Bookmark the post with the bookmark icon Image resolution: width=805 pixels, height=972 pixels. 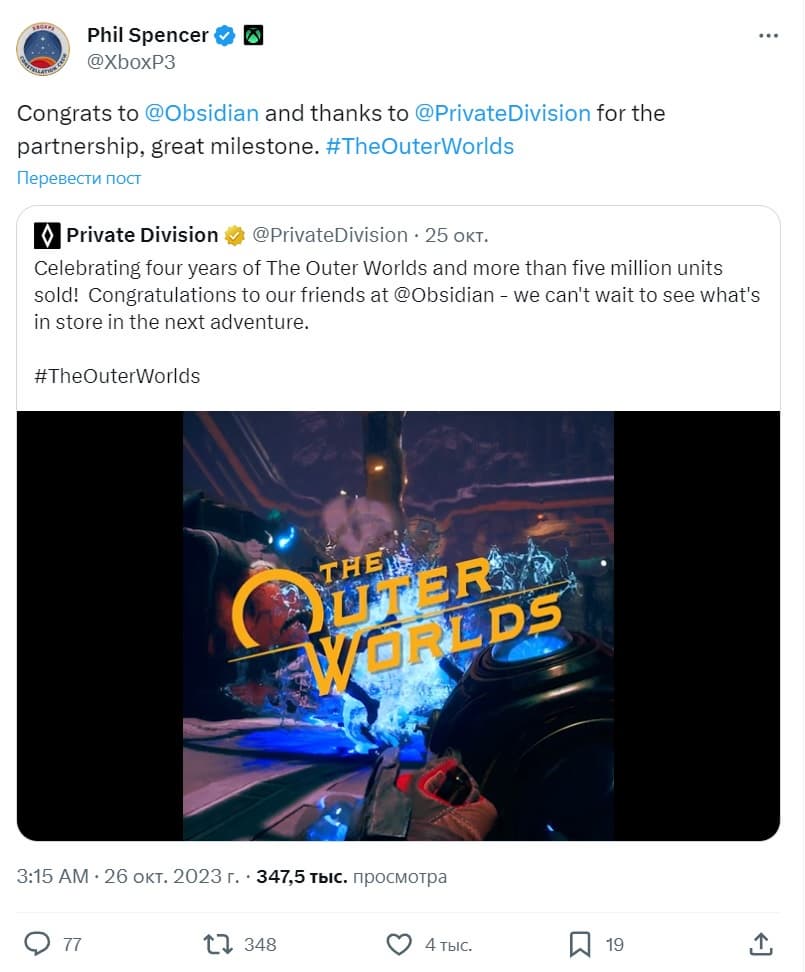pyautogui.click(x=579, y=944)
